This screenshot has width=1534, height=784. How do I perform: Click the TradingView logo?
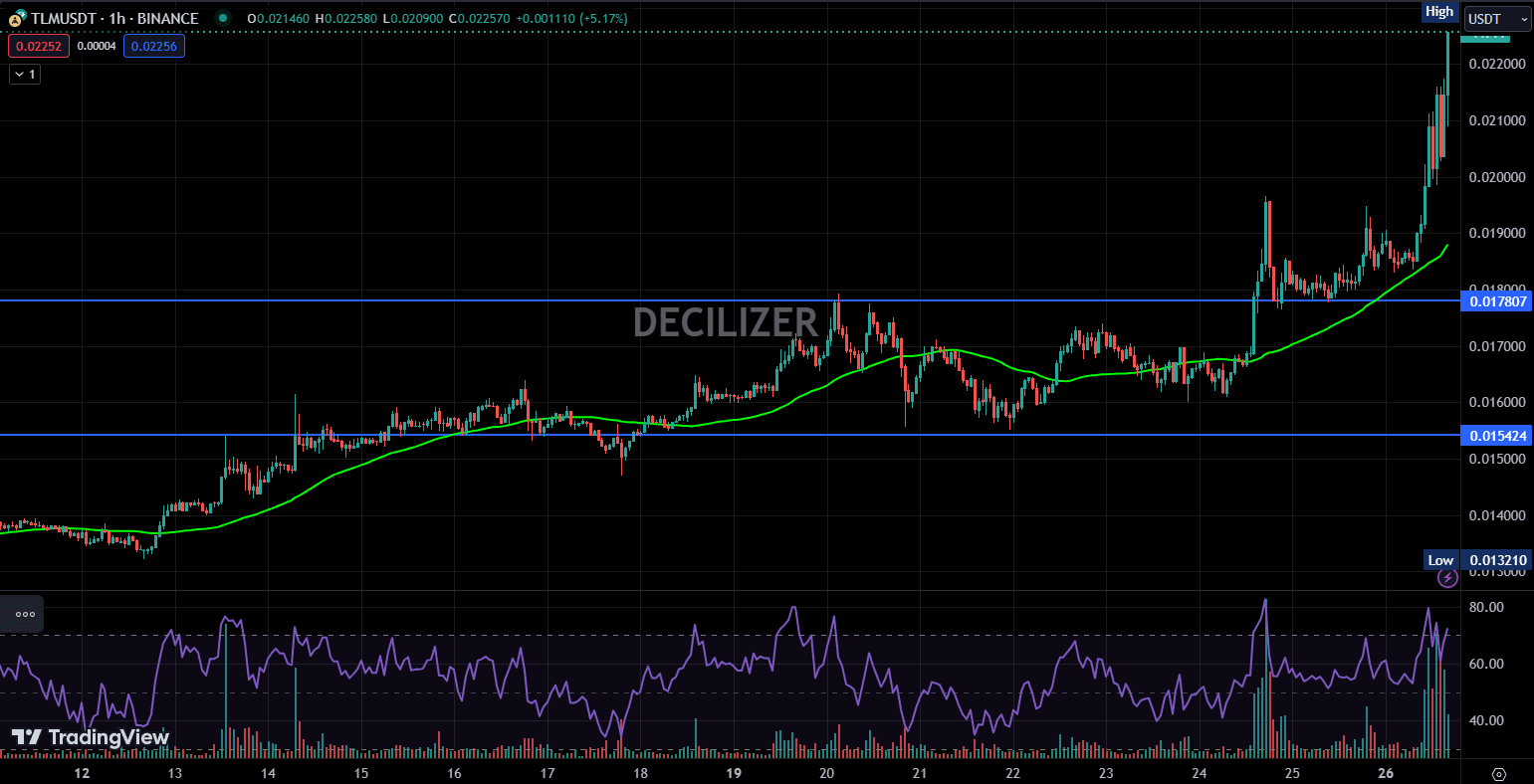coord(91,737)
